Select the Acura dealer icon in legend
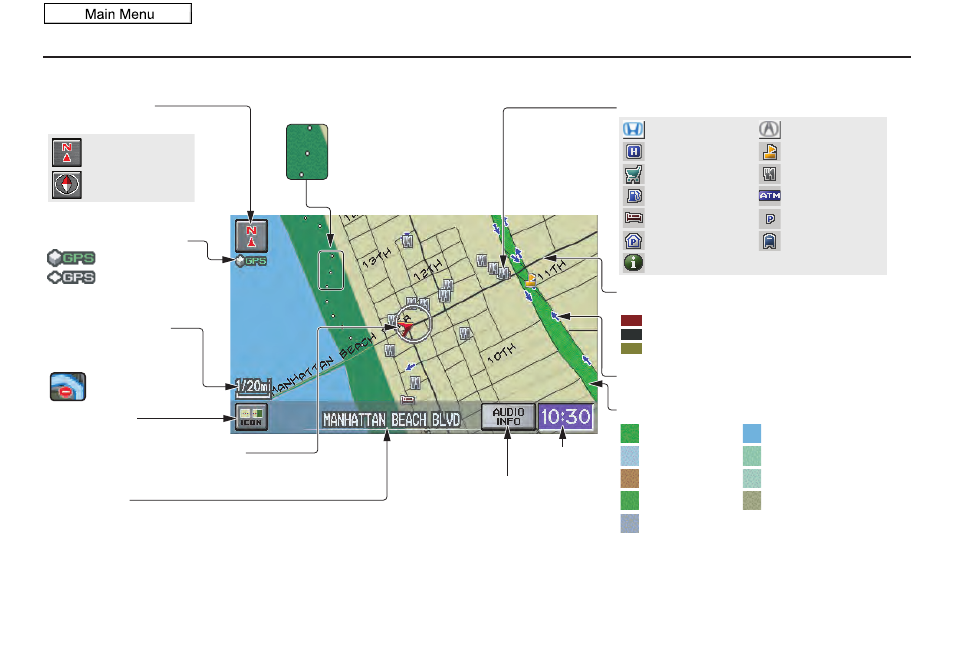Screen dimensions: 954x651 click(770, 129)
